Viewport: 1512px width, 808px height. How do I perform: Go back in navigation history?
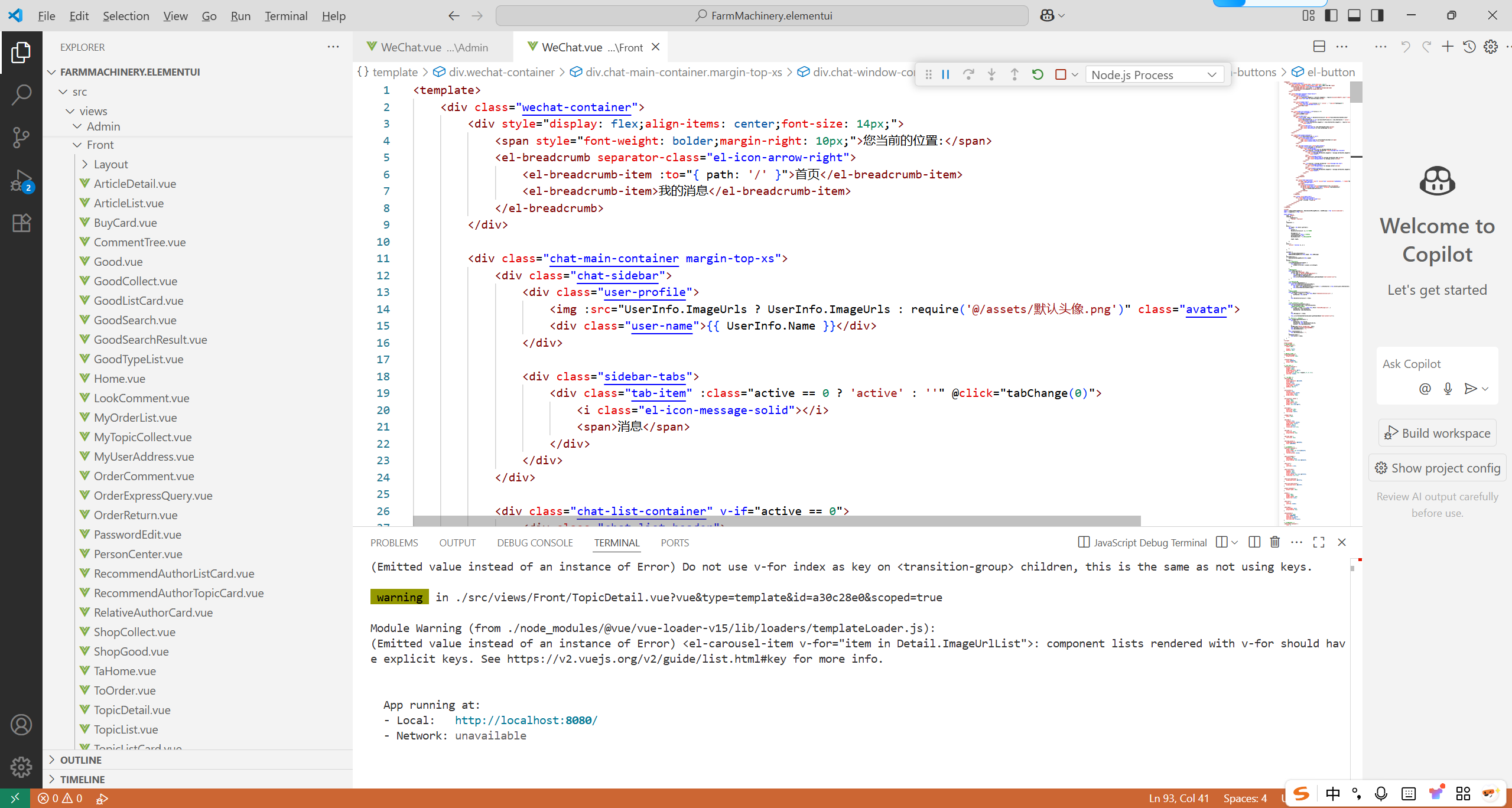[x=454, y=16]
